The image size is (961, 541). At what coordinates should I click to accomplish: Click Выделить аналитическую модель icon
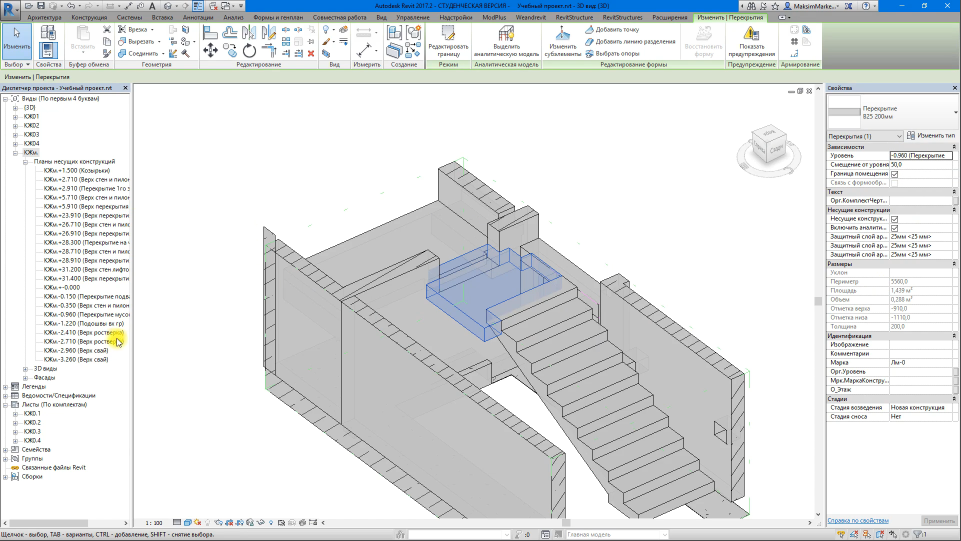[x=505, y=33]
